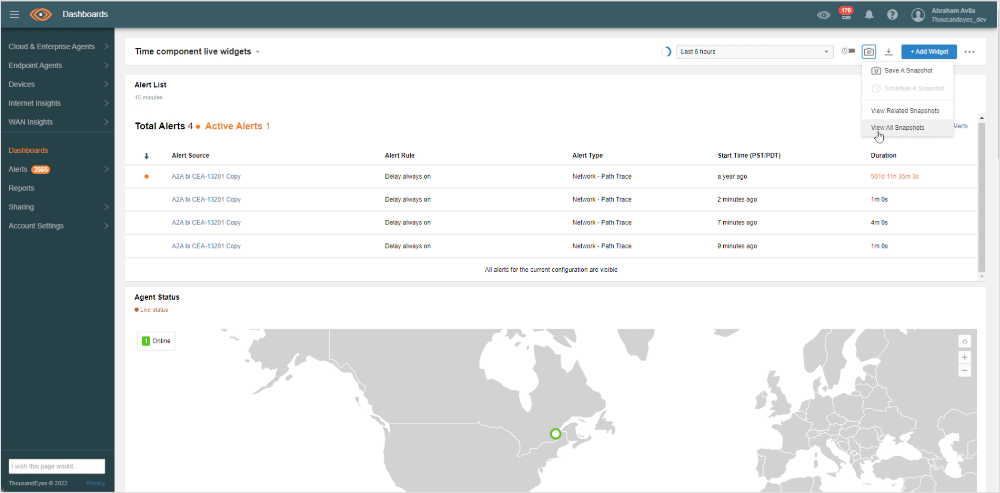This screenshot has width=1000, height=493.
Task: Open the three-dots more options menu
Action: (969, 51)
